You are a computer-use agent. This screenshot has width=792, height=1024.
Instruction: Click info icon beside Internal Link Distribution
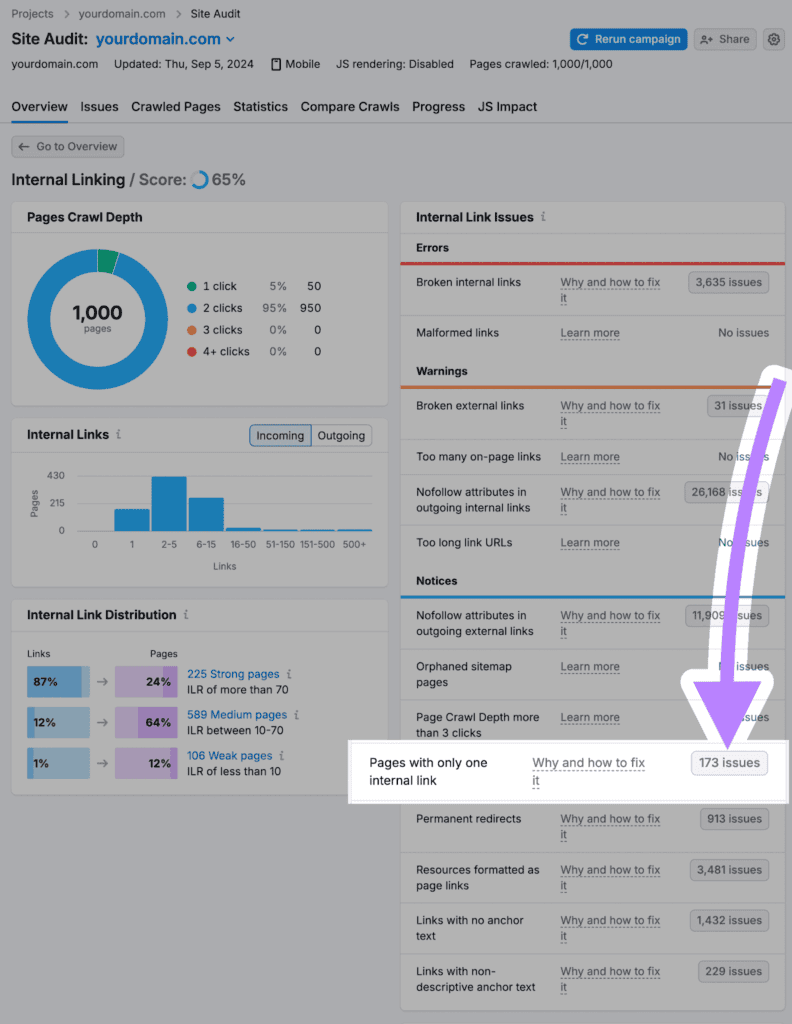click(186, 615)
